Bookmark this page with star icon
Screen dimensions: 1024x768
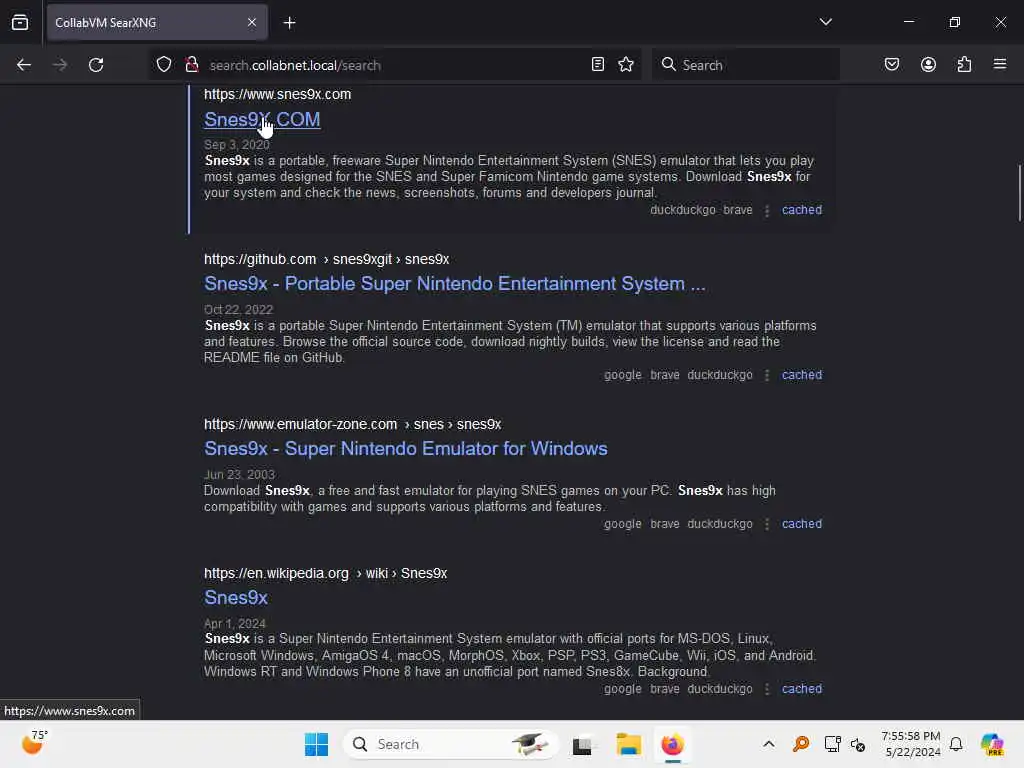coord(626,64)
